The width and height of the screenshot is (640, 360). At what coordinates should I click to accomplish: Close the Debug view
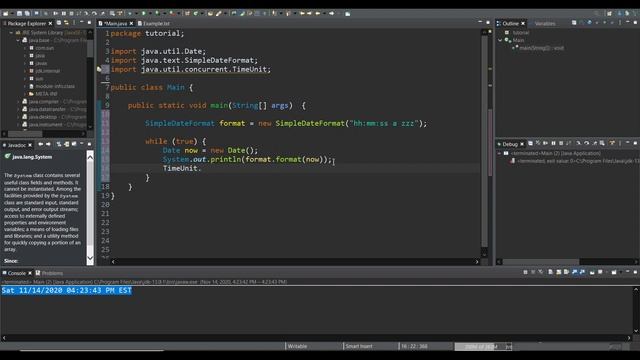tap(522, 144)
